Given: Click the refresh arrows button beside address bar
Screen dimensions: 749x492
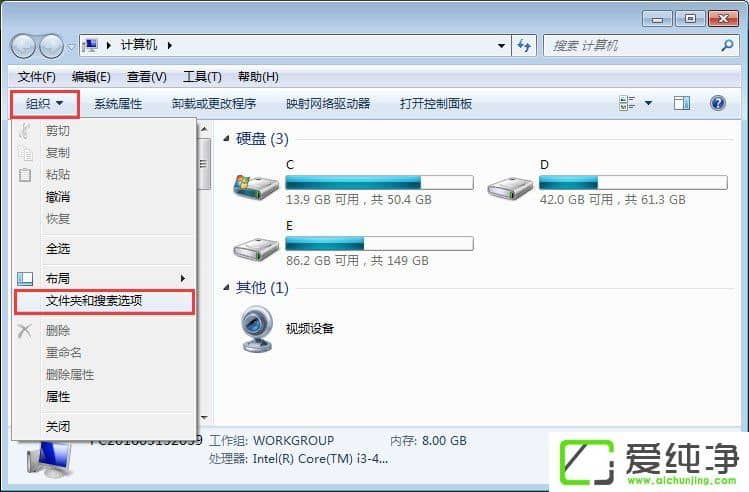Looking at the screenshot, I should point(524,46).
